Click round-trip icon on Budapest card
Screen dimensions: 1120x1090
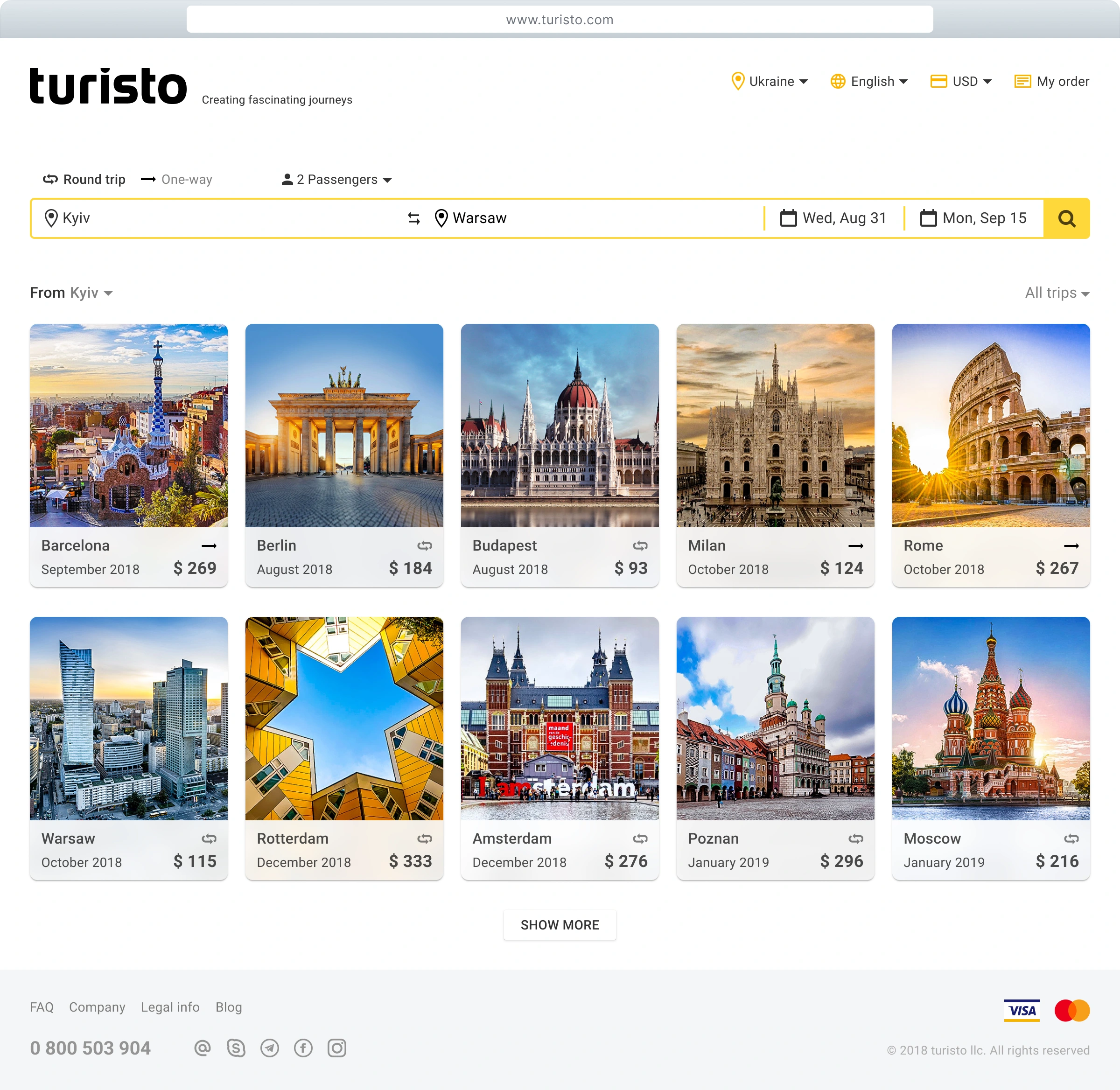point(640,545)
